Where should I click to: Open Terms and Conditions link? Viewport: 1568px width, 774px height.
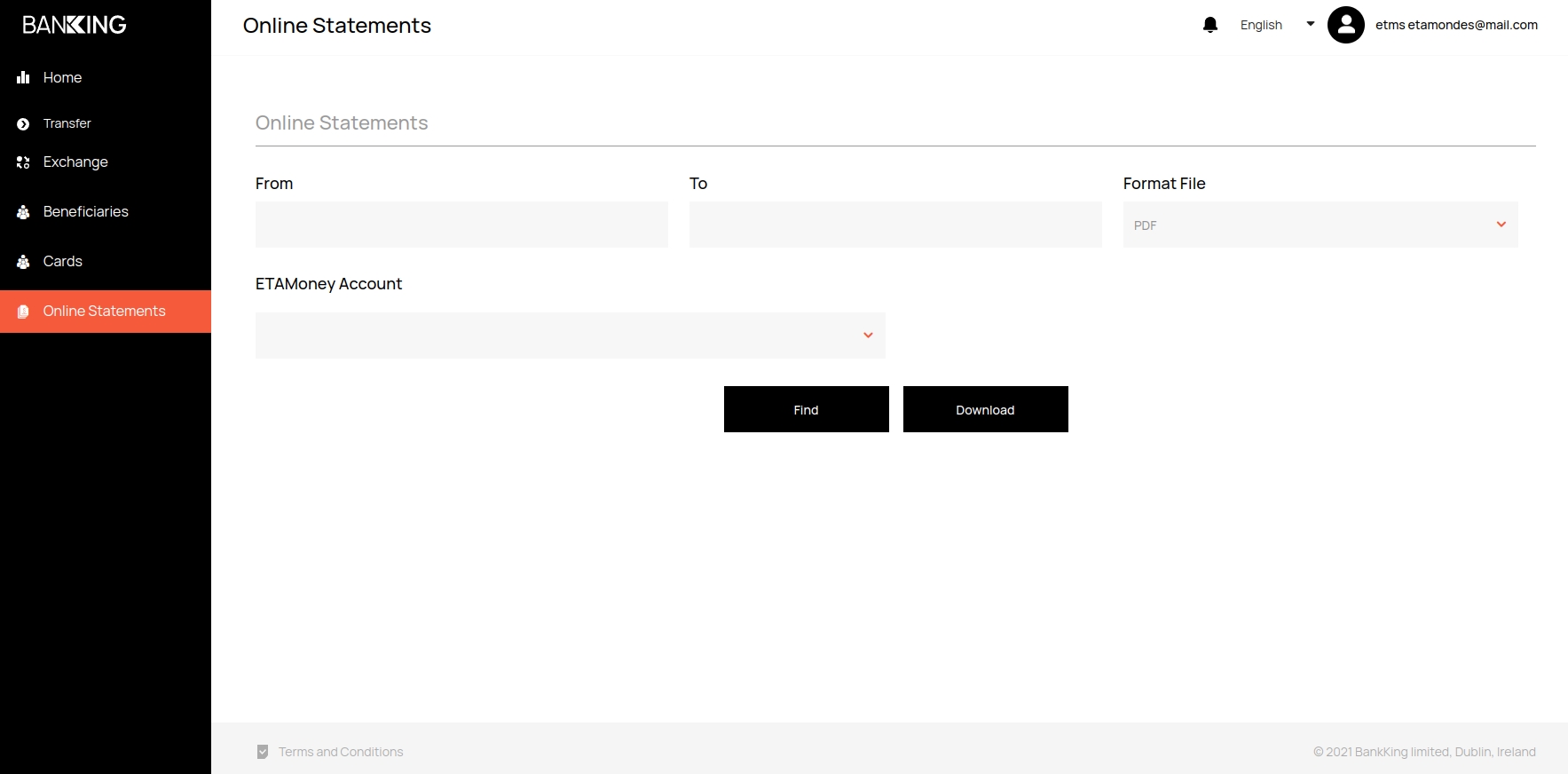tap(341, 752)
